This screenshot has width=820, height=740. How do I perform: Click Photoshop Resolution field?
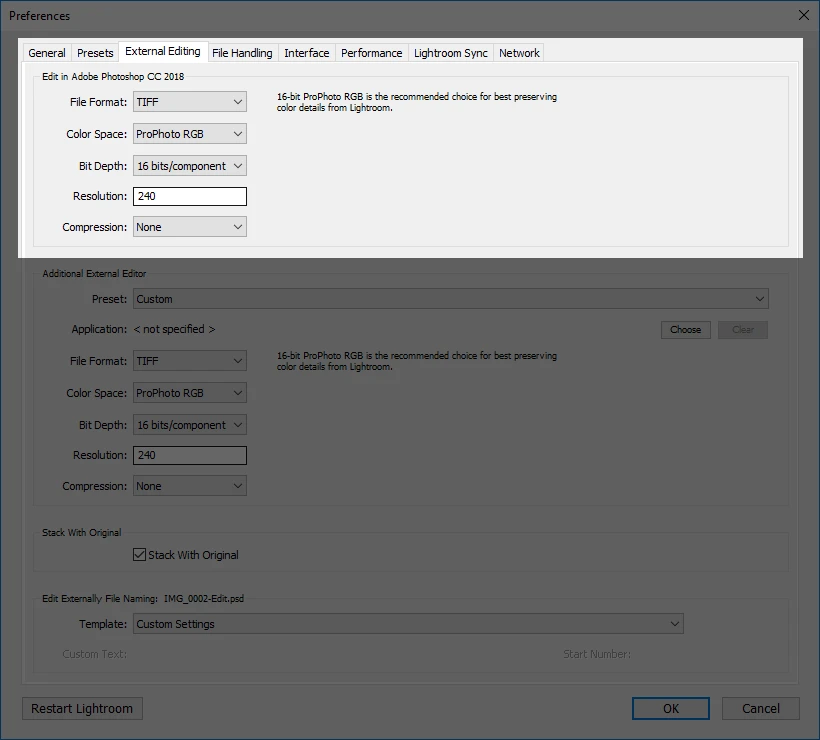click(x=190, y=196)
